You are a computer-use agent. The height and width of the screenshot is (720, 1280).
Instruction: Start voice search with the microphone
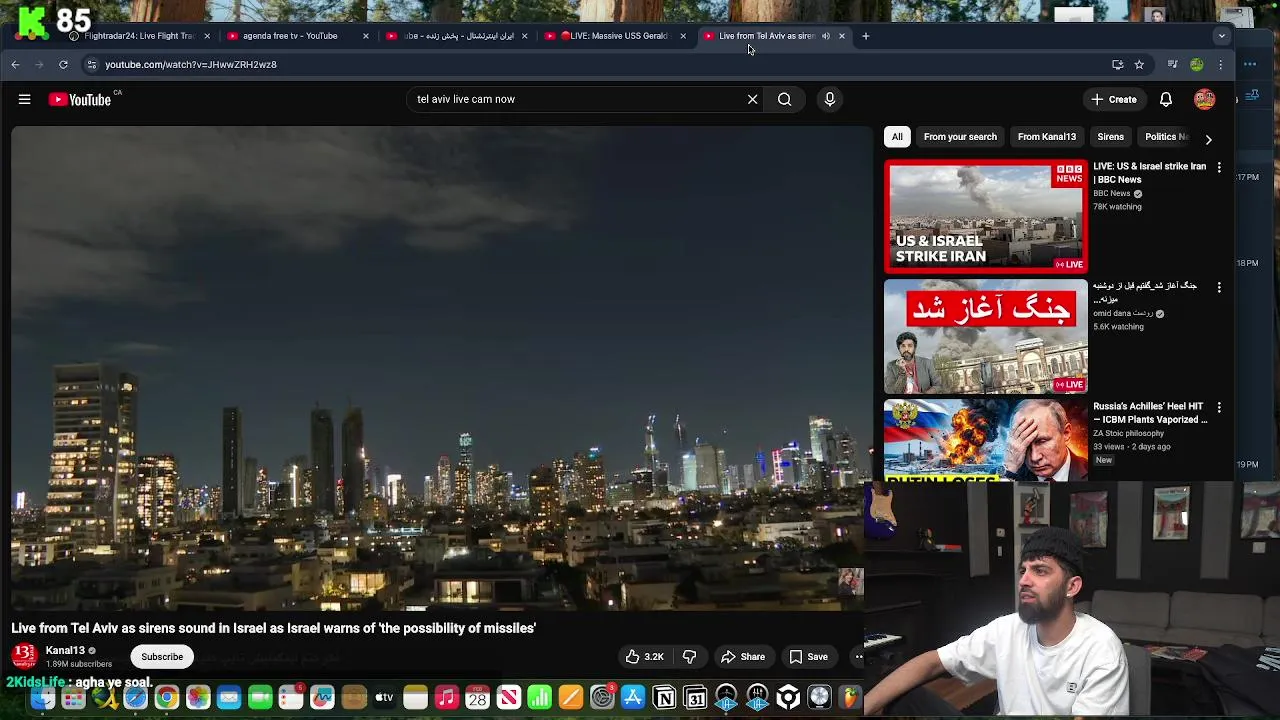pos(829,99)
